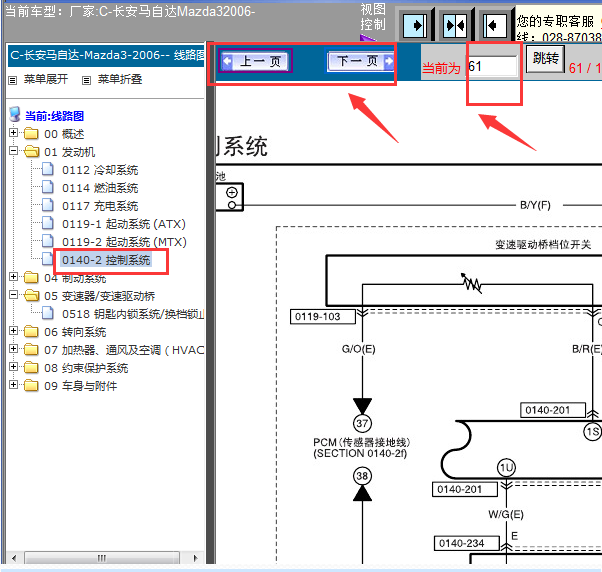Click the view control right-arrow icon
Viewport: 602px width, 572px height.
(x=415, y=25)
